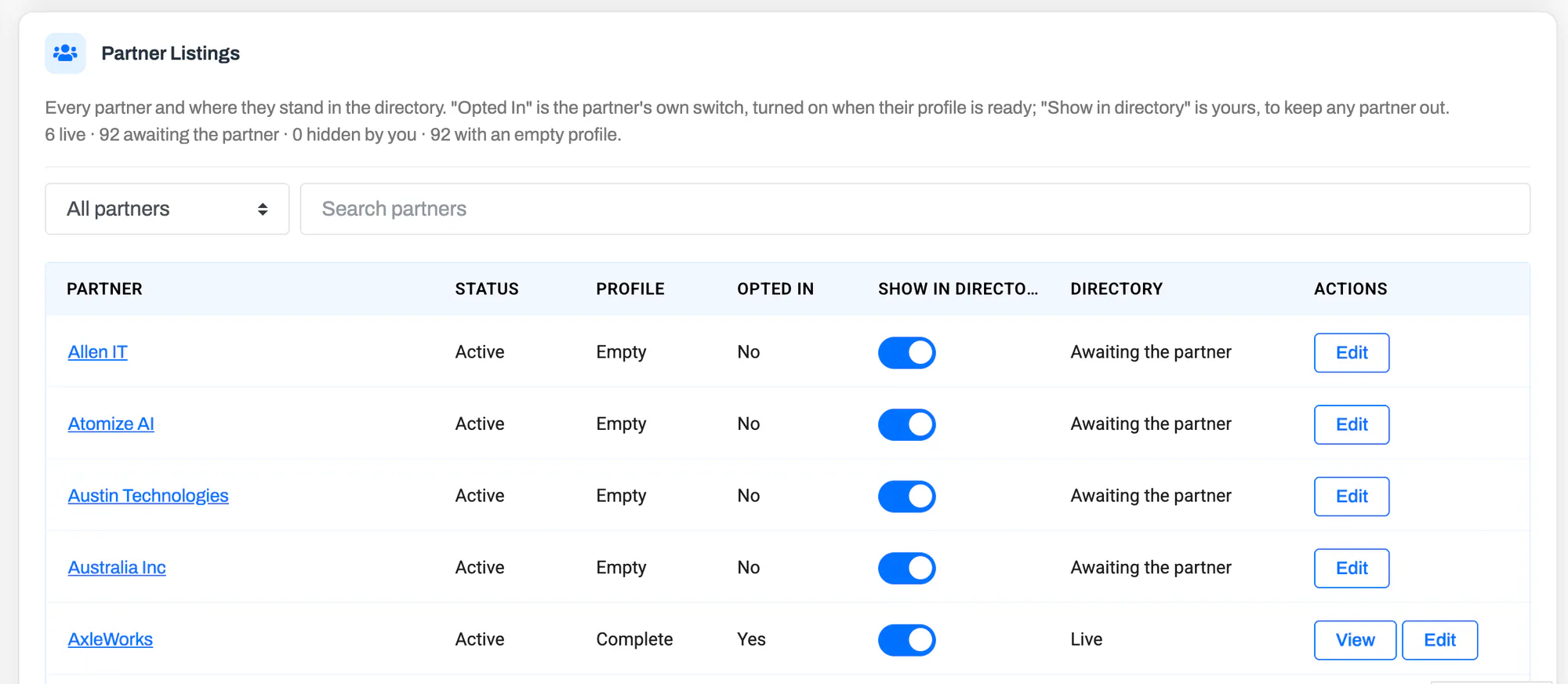Image resolution: width=1568 pixels, height=684 pixels.
Task: Click the Partner Listings heading
Action: [170, 53]
